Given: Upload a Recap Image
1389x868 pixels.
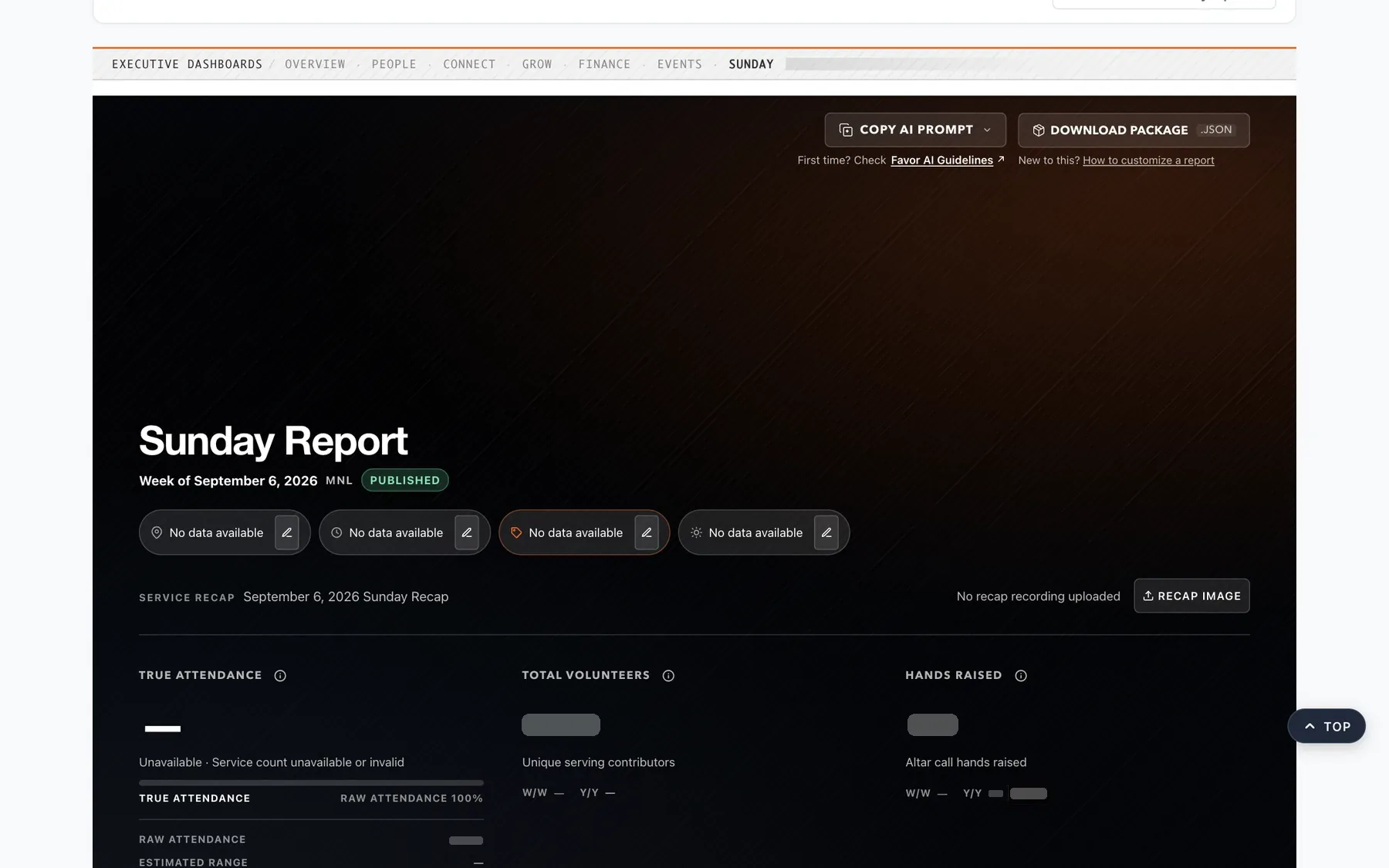Looking at the screenshot, I should point(1191,596).
